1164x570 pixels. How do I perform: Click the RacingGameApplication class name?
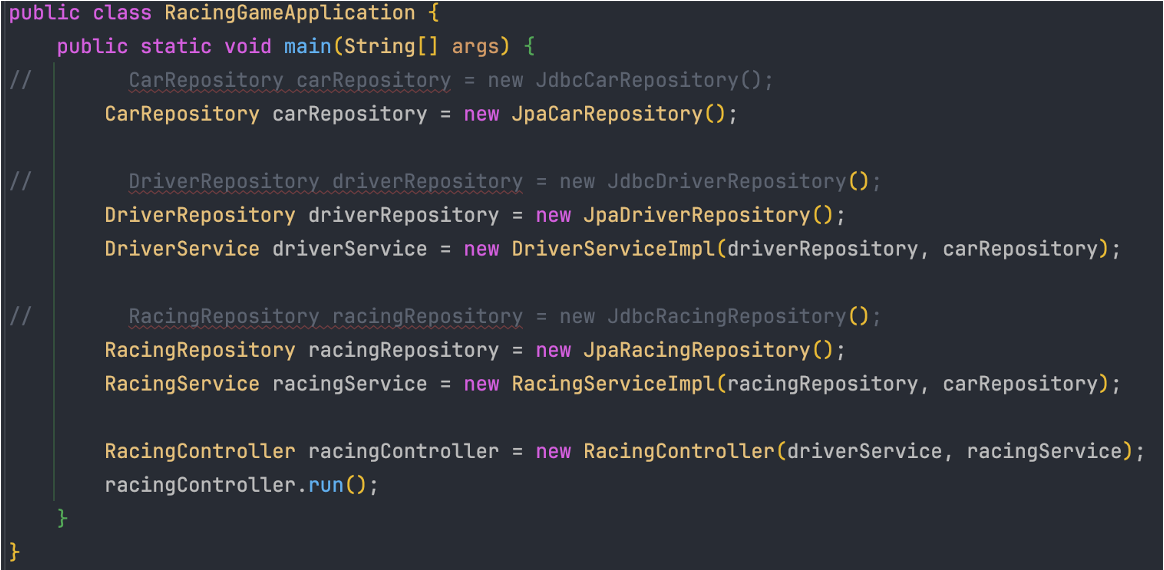coord(290,13)
